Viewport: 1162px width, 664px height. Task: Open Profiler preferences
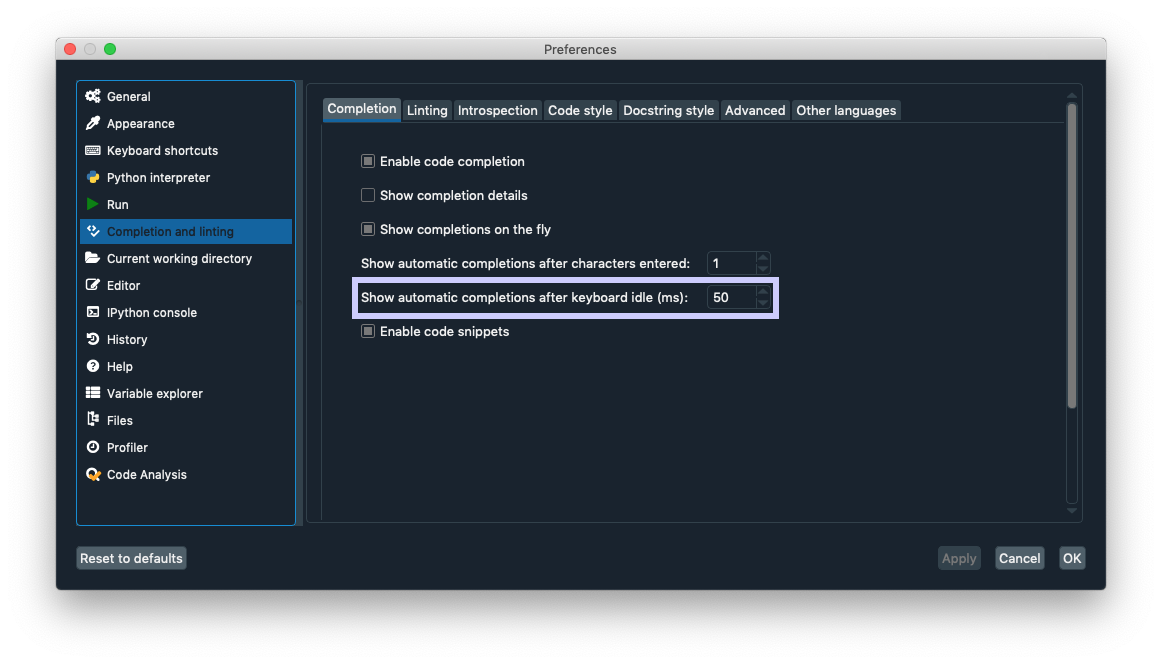point(186,447)
